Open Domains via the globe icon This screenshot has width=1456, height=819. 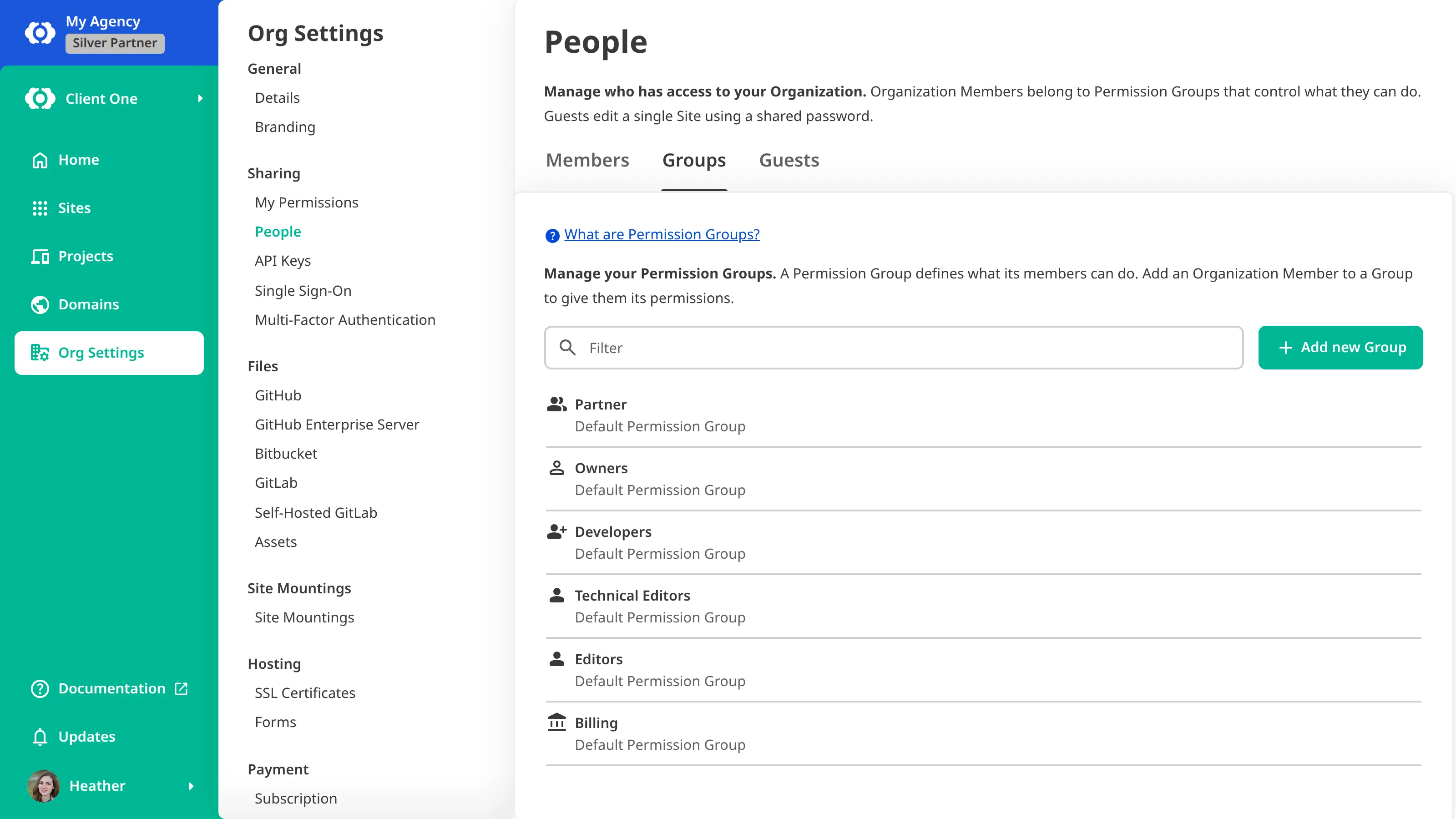click(x=40, y=305)
